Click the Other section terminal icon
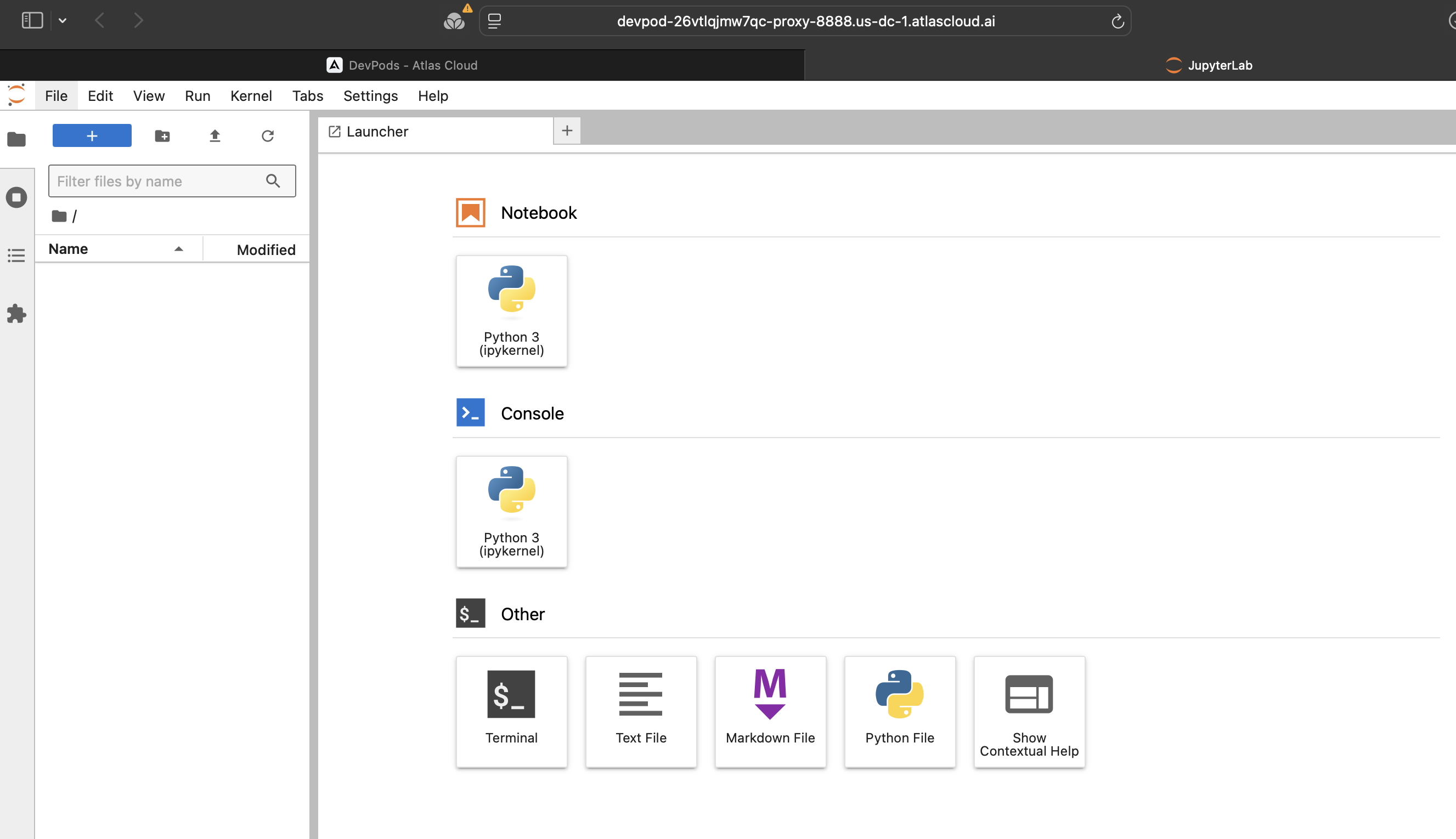This screenshot has width=1456, height=839. pyautogui.click(x=470, y=613)
